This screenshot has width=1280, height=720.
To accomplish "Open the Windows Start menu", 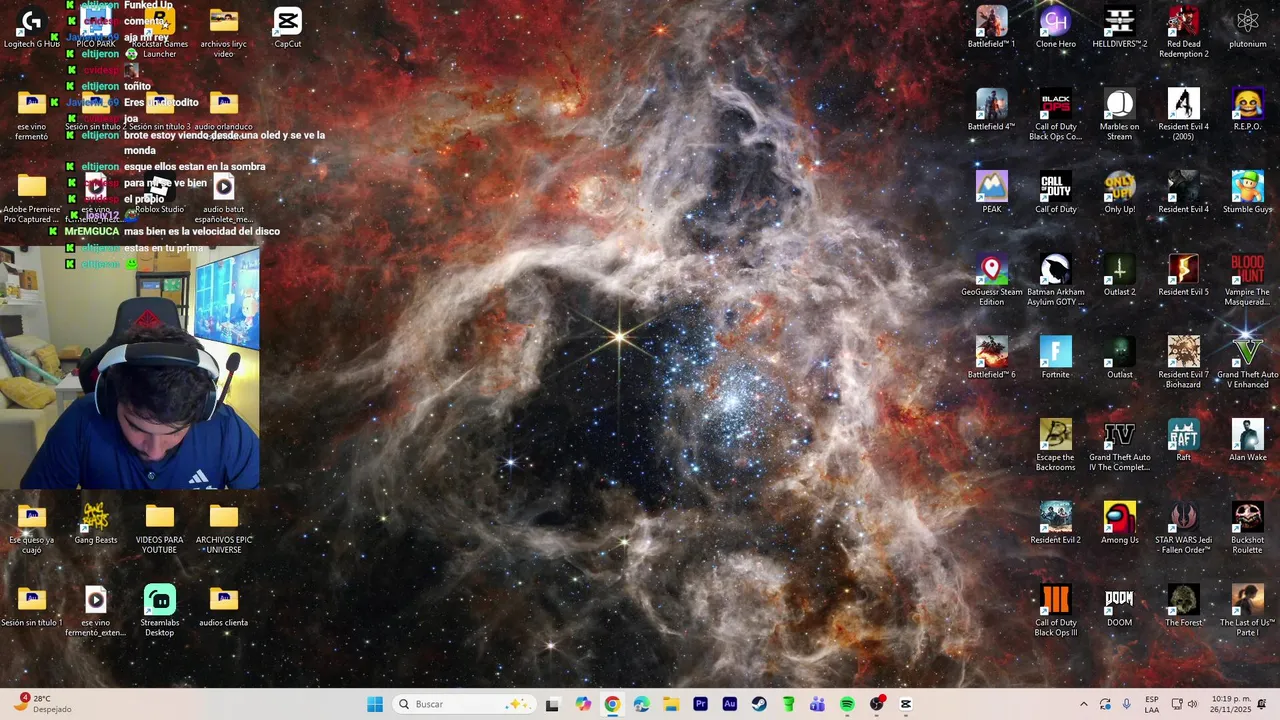I will pyautogui.click(x=375, y=704).
